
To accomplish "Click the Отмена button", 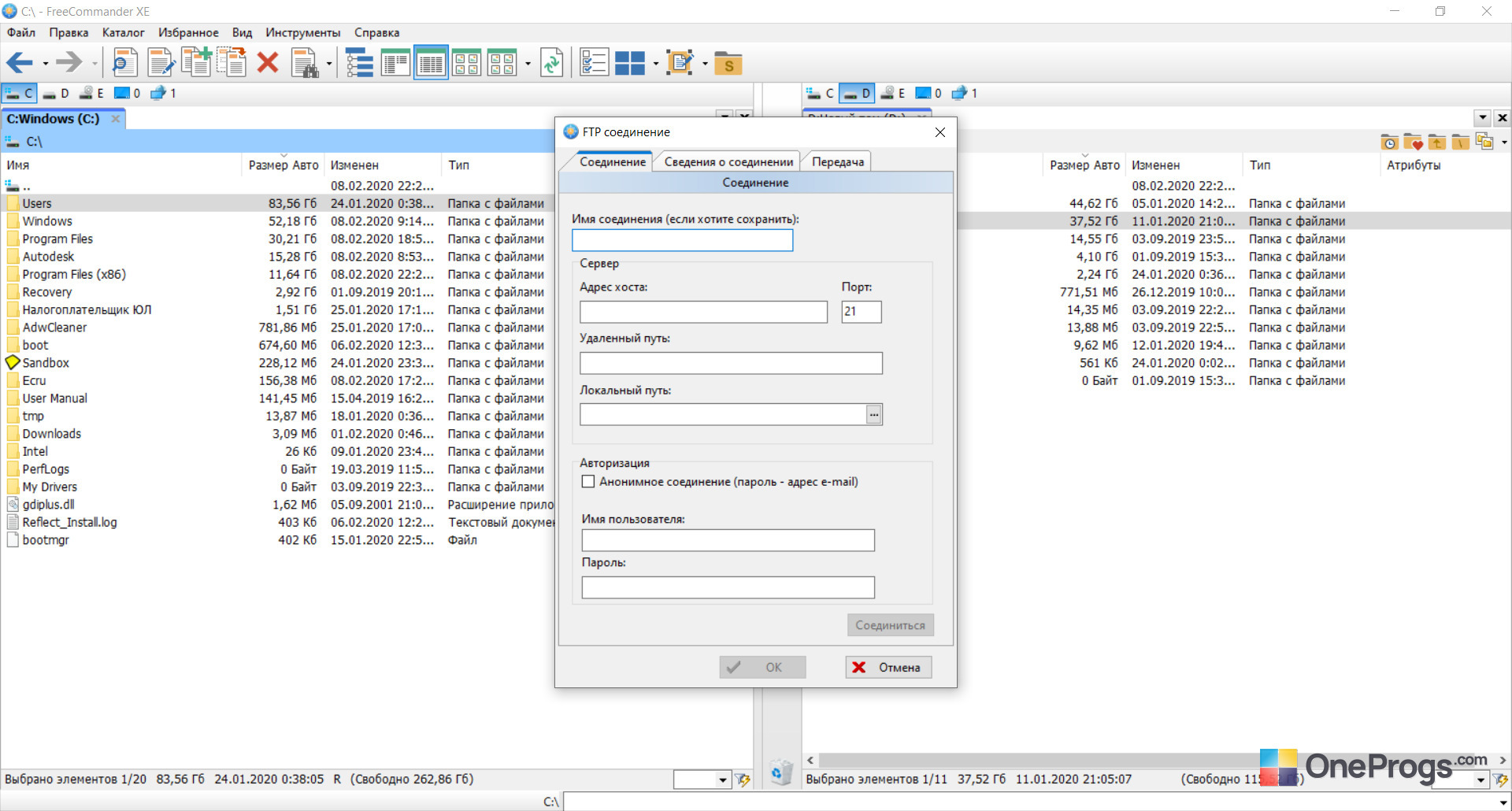I will (888, 667).
